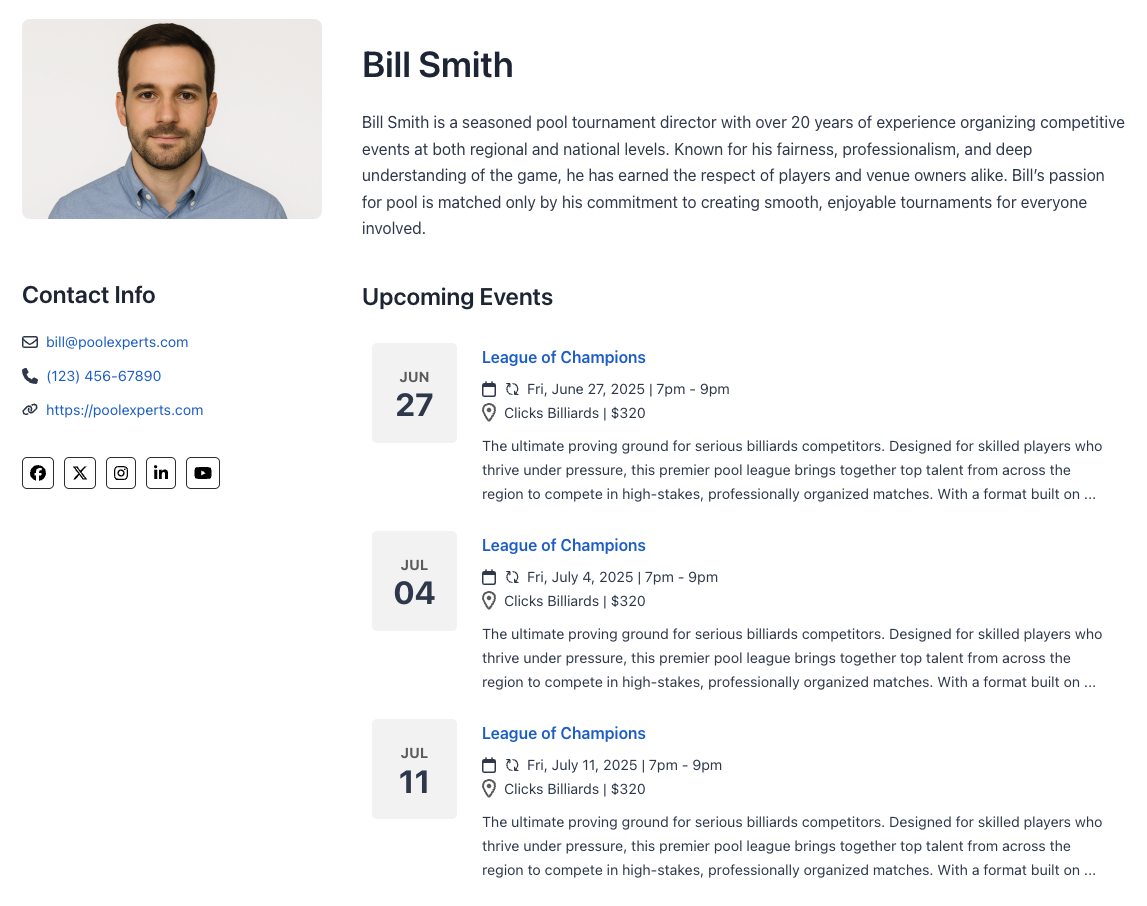Email bill@poolexperts.com link
This screenshot has width=1147, height=906.
point(117,342)
